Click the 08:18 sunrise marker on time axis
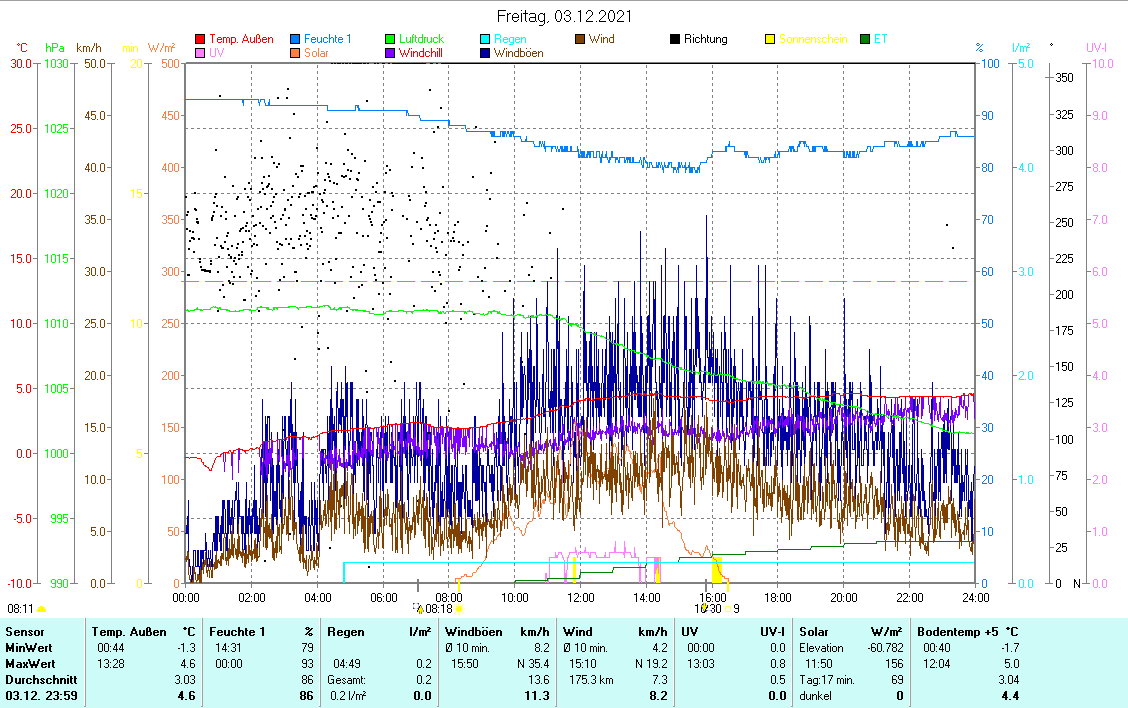 (438, 608)
